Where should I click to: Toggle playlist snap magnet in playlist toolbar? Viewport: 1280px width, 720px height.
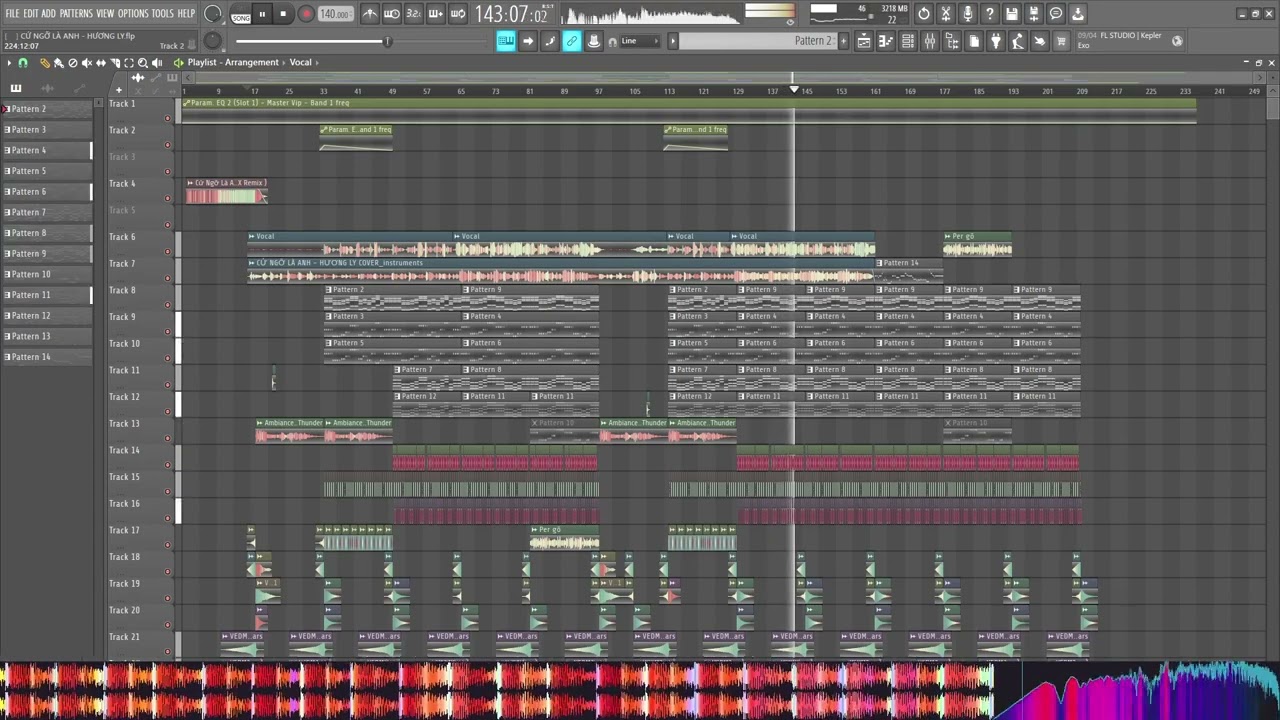point(23,63)
